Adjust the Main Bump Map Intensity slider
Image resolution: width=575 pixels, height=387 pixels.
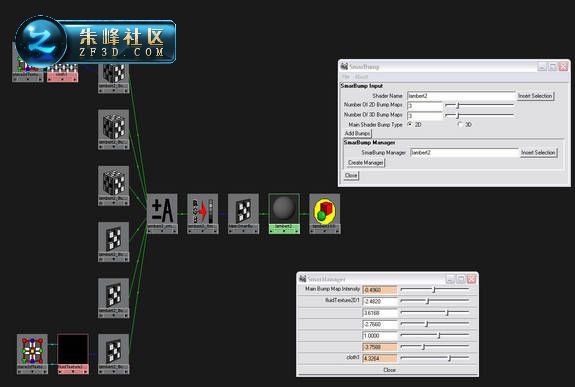tap(435, 290)
